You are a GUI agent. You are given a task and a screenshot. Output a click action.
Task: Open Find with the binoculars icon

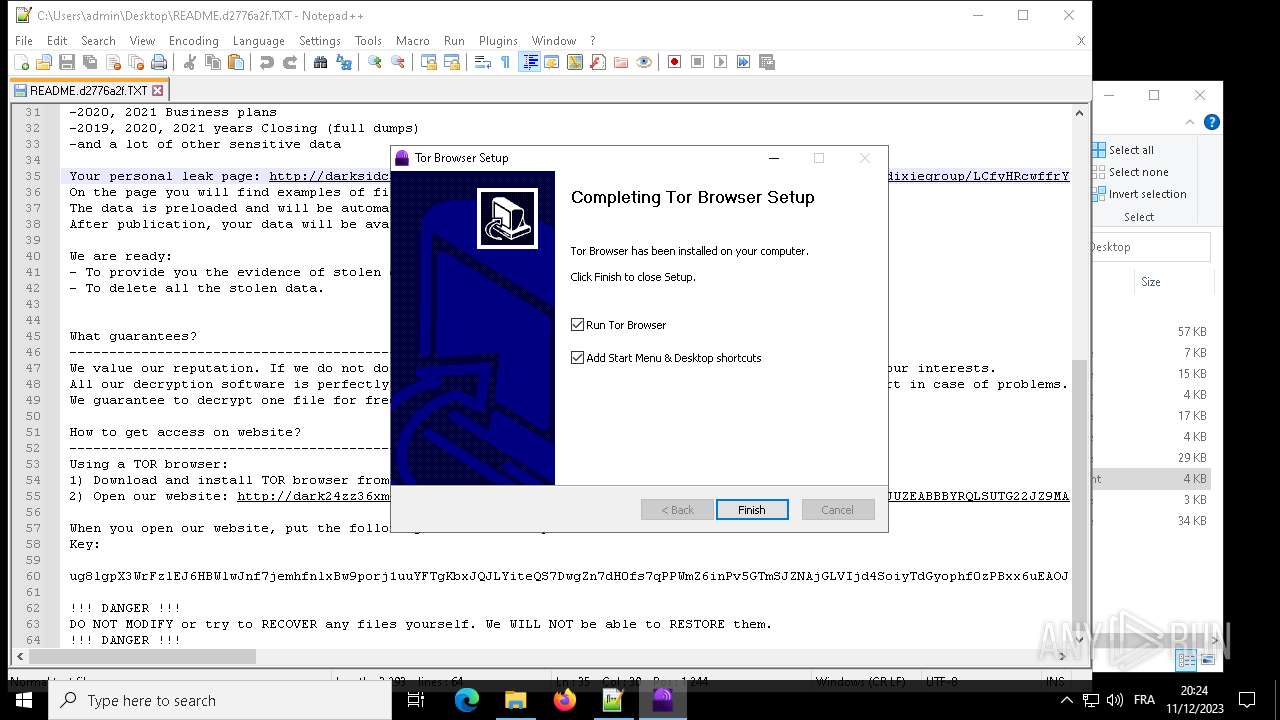pyautogui.click(x=321, y=62)
